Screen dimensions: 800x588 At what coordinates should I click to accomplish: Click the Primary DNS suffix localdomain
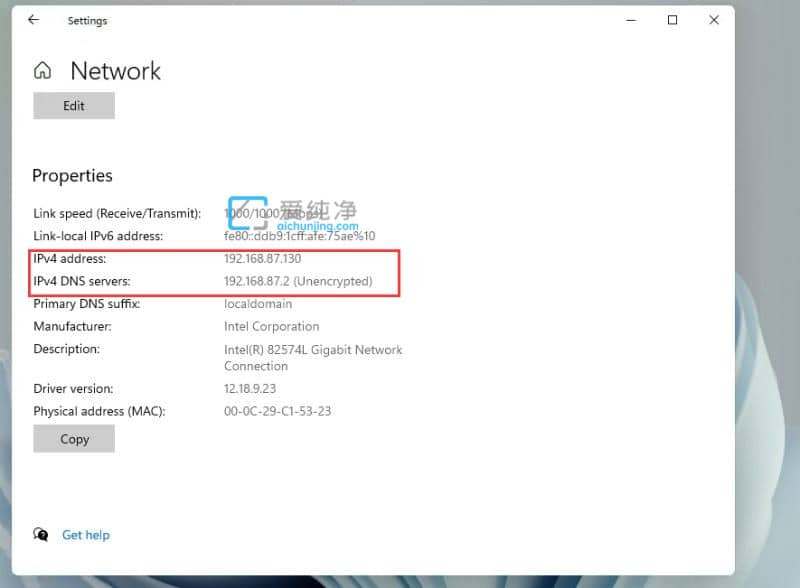tap(259, 303)
